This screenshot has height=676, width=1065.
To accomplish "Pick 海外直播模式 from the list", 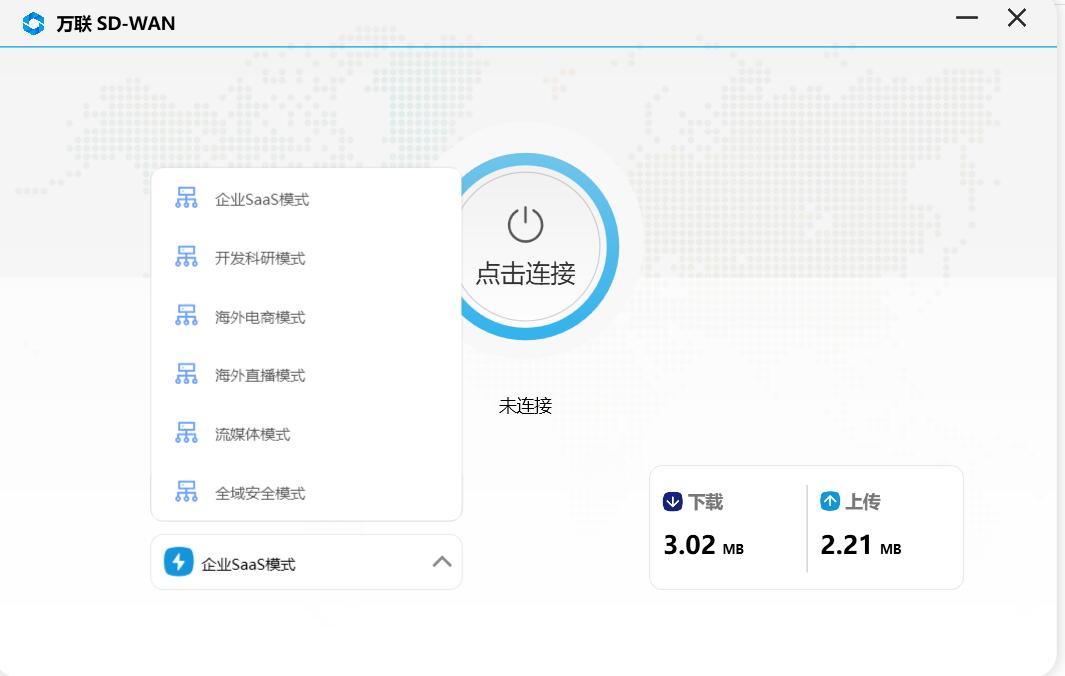I will pos(260,376).
